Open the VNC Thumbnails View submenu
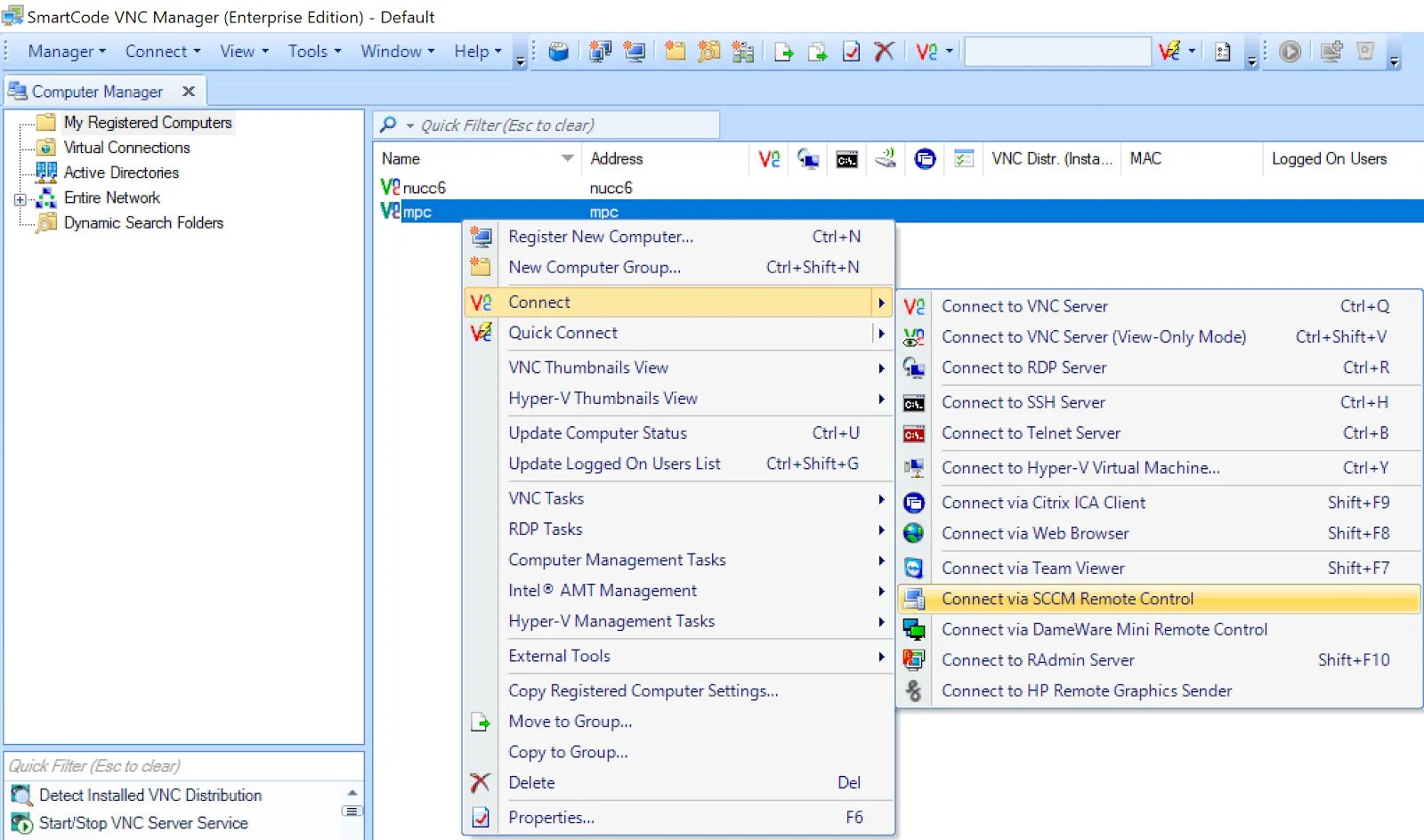 click(678, 367)
